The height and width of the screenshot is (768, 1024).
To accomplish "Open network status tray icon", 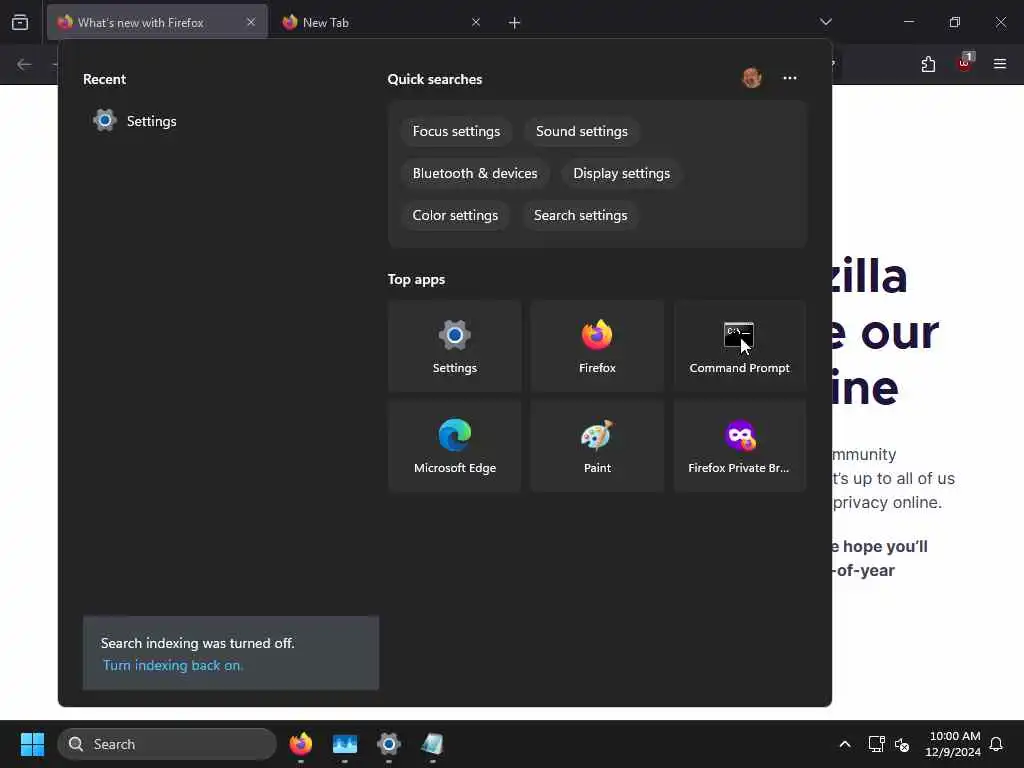I will coord(876,744).
